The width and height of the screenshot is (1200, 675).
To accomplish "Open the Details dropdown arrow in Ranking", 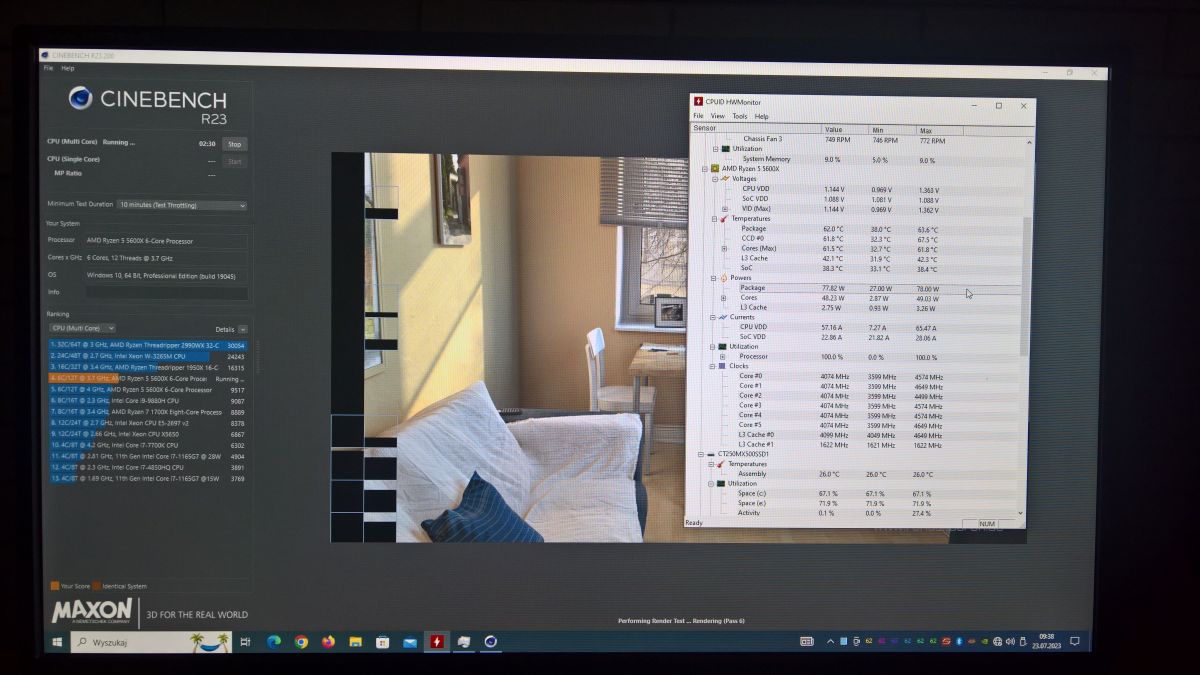I will [243, 329].
